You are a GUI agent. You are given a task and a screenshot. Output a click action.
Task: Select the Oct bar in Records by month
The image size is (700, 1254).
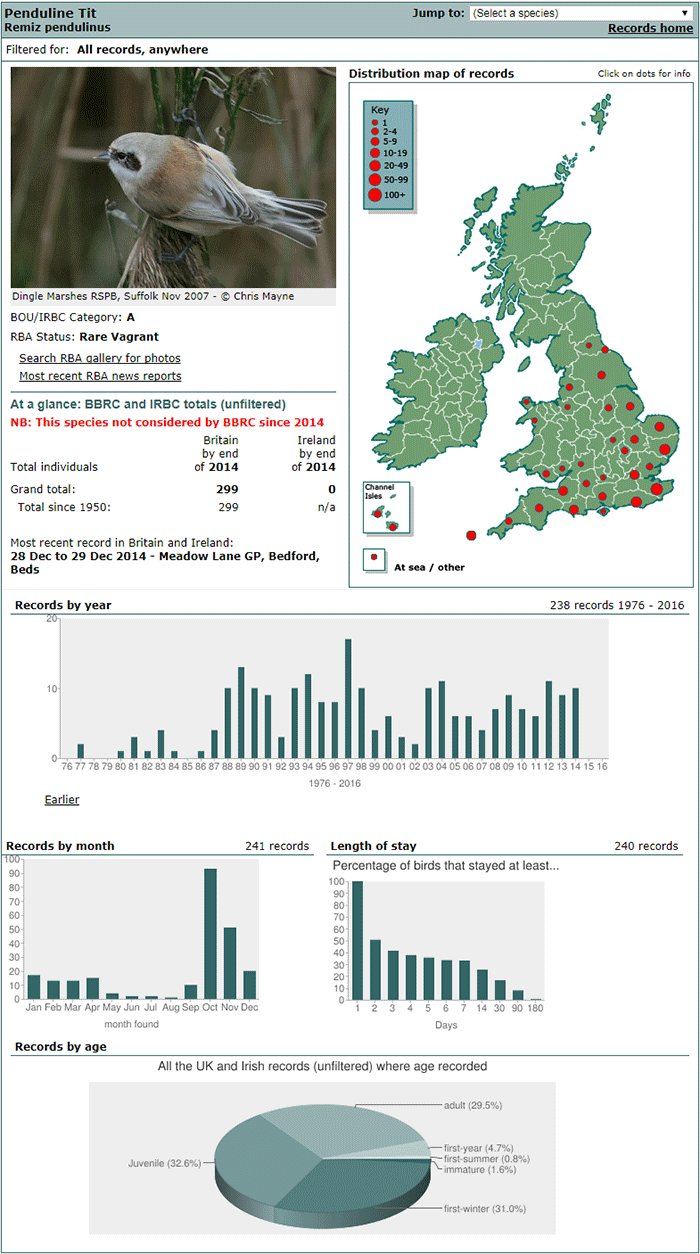coord(211,933)
